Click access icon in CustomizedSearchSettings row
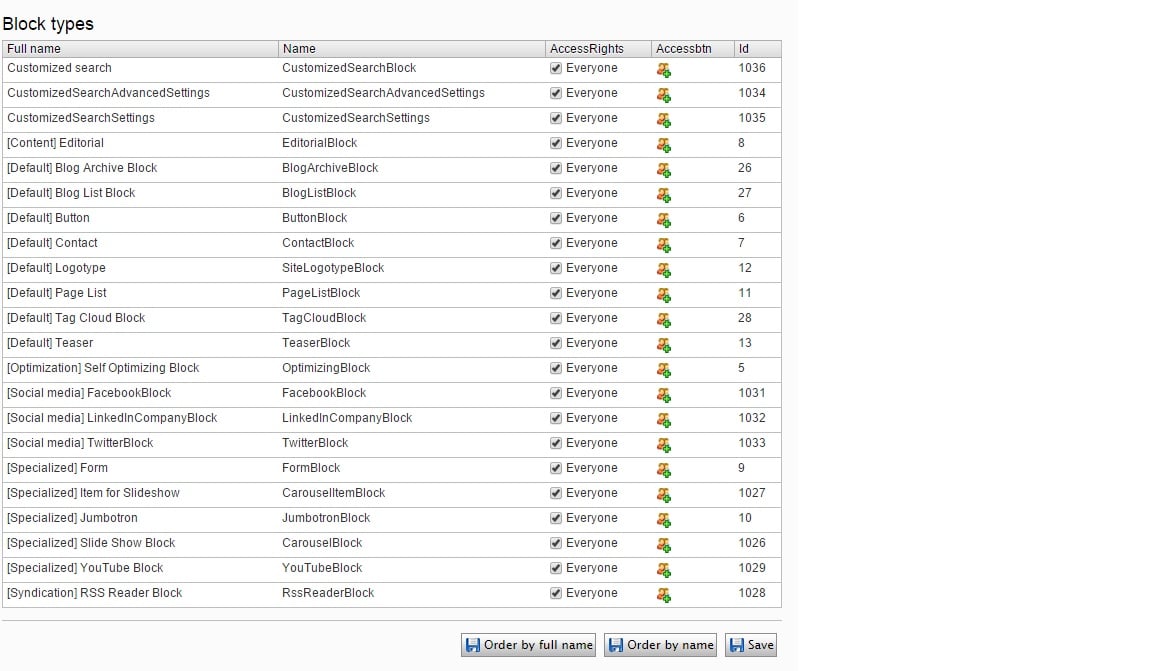The height and width of the screenshot is (671, 1152). (663, 120)
